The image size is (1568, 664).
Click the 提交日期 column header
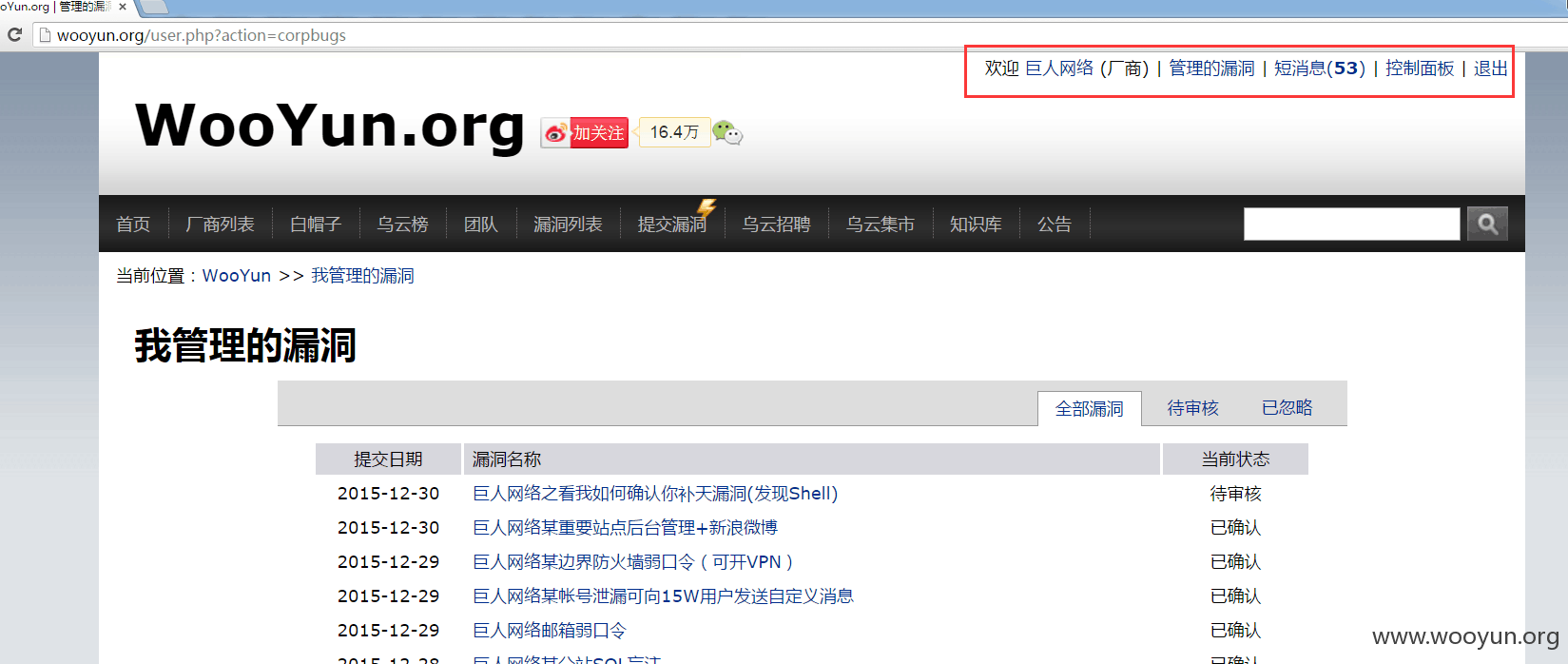(x=388, y=459)
